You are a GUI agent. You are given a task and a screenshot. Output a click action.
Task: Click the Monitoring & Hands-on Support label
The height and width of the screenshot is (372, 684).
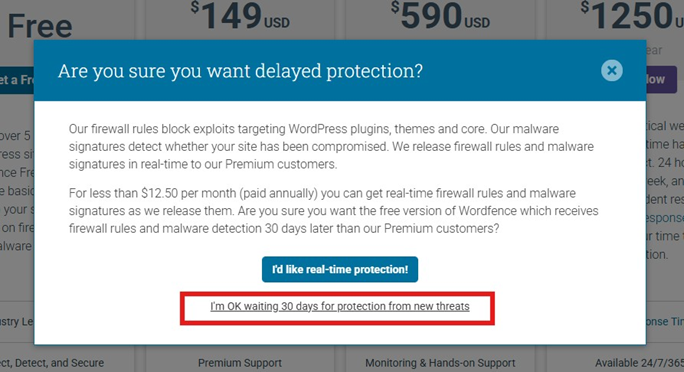coord(440,363)
